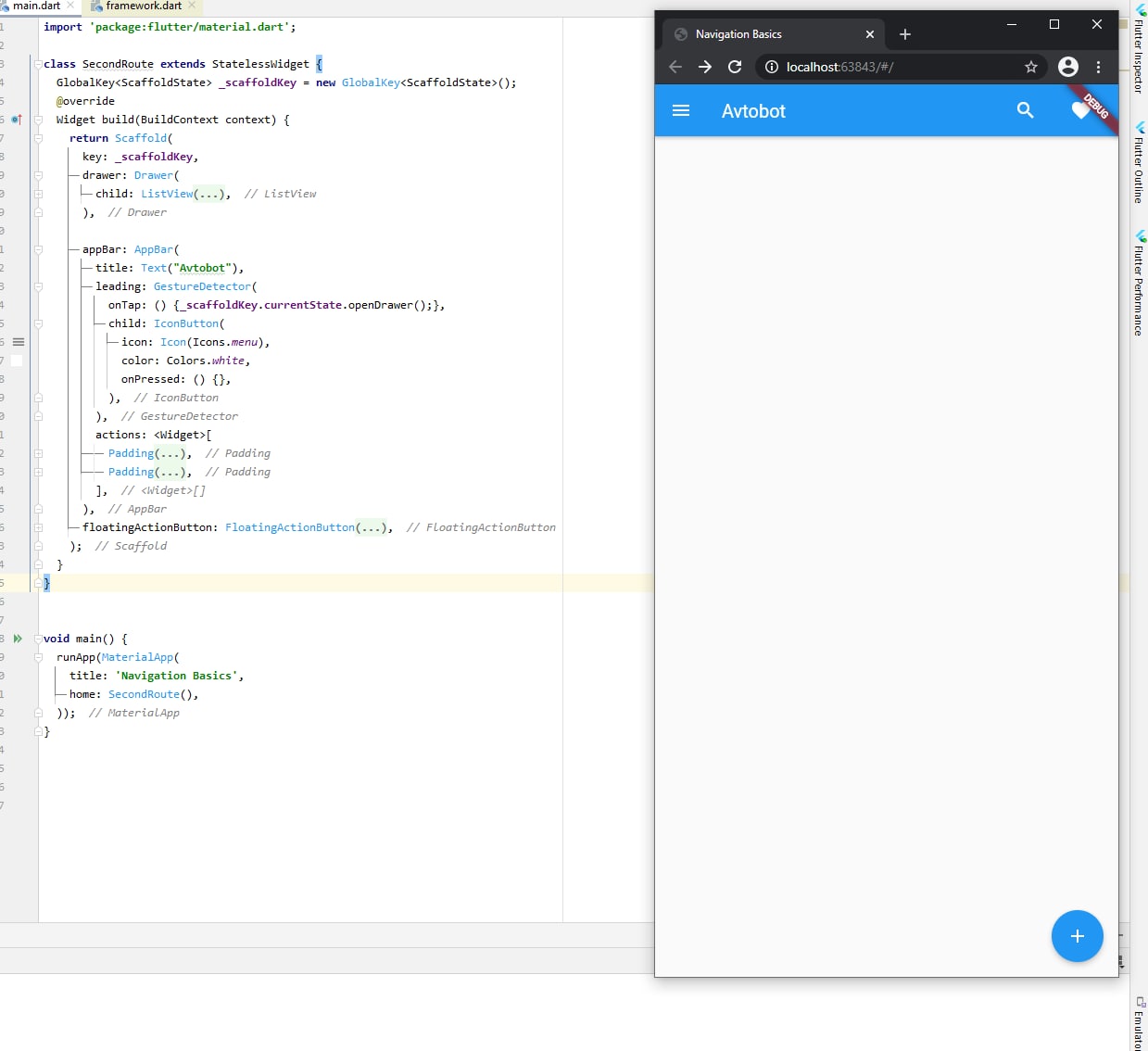Click Colors.white in the code
This screenshot has width=1148, height=1051.
click(206, 361)
